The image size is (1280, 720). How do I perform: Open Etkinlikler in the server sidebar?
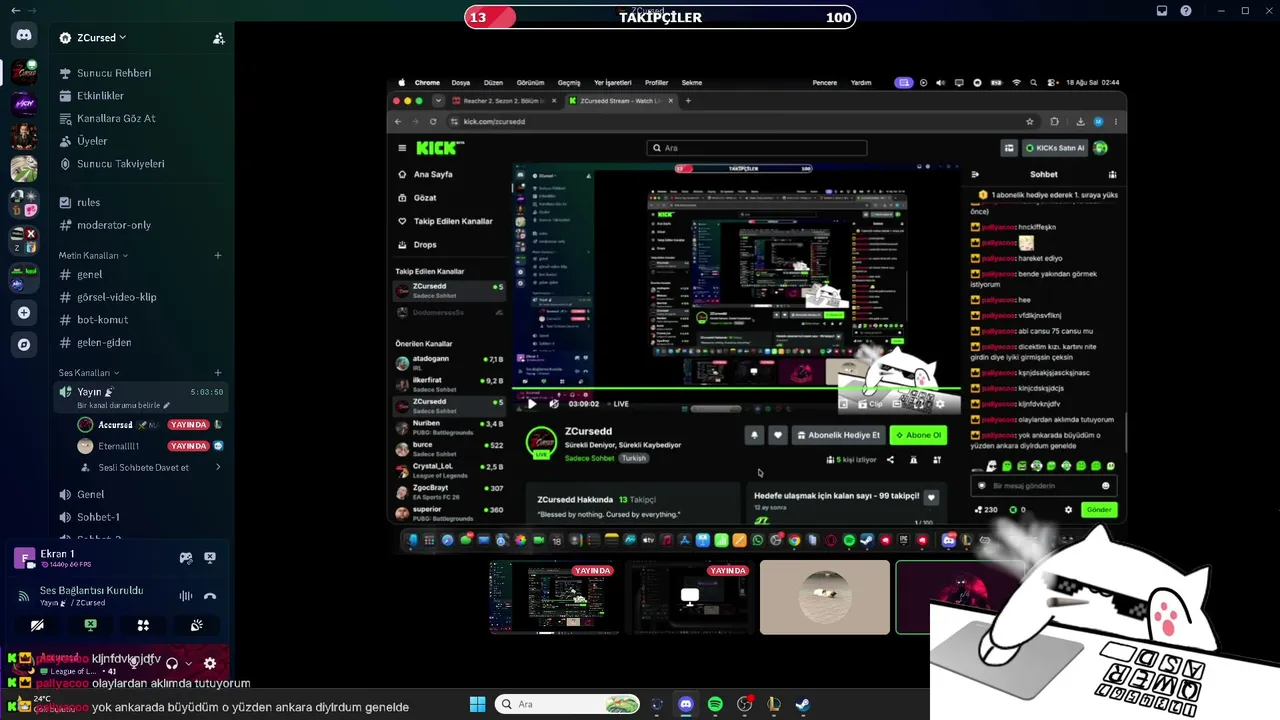(141, 96)
